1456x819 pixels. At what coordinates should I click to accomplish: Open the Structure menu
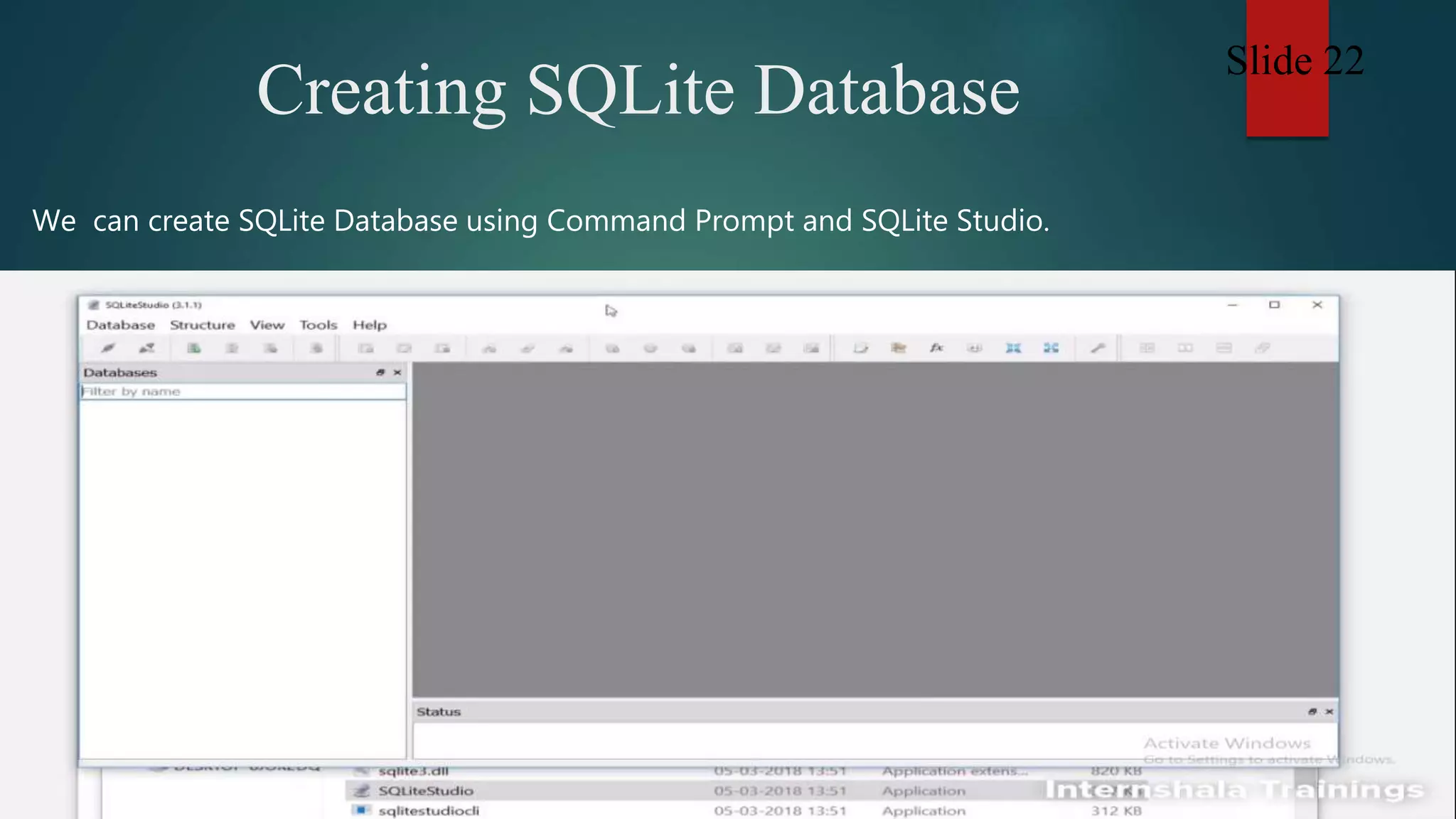(202, 325)
